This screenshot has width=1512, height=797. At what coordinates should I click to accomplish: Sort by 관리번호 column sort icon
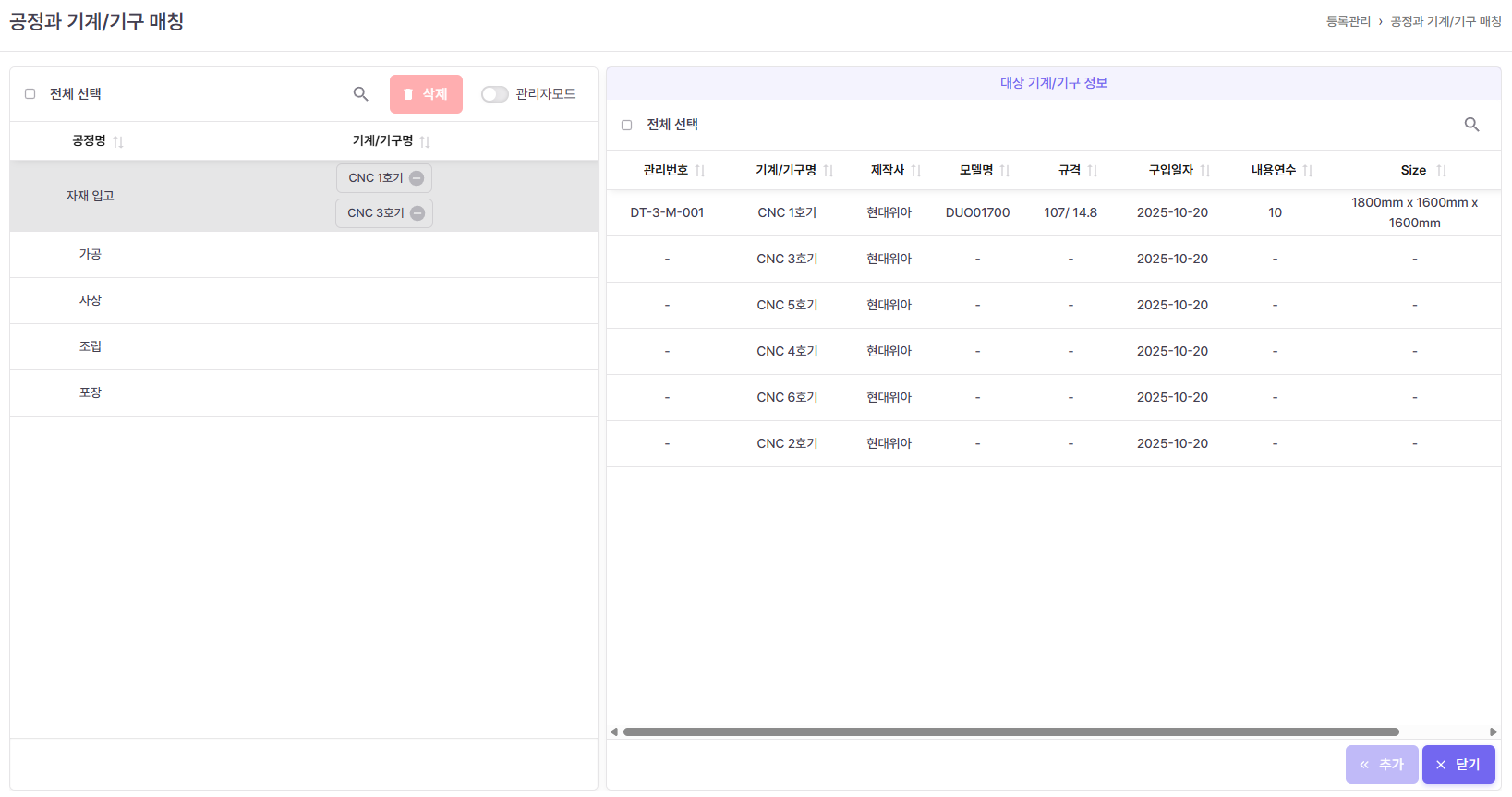(x=700, y=171)
